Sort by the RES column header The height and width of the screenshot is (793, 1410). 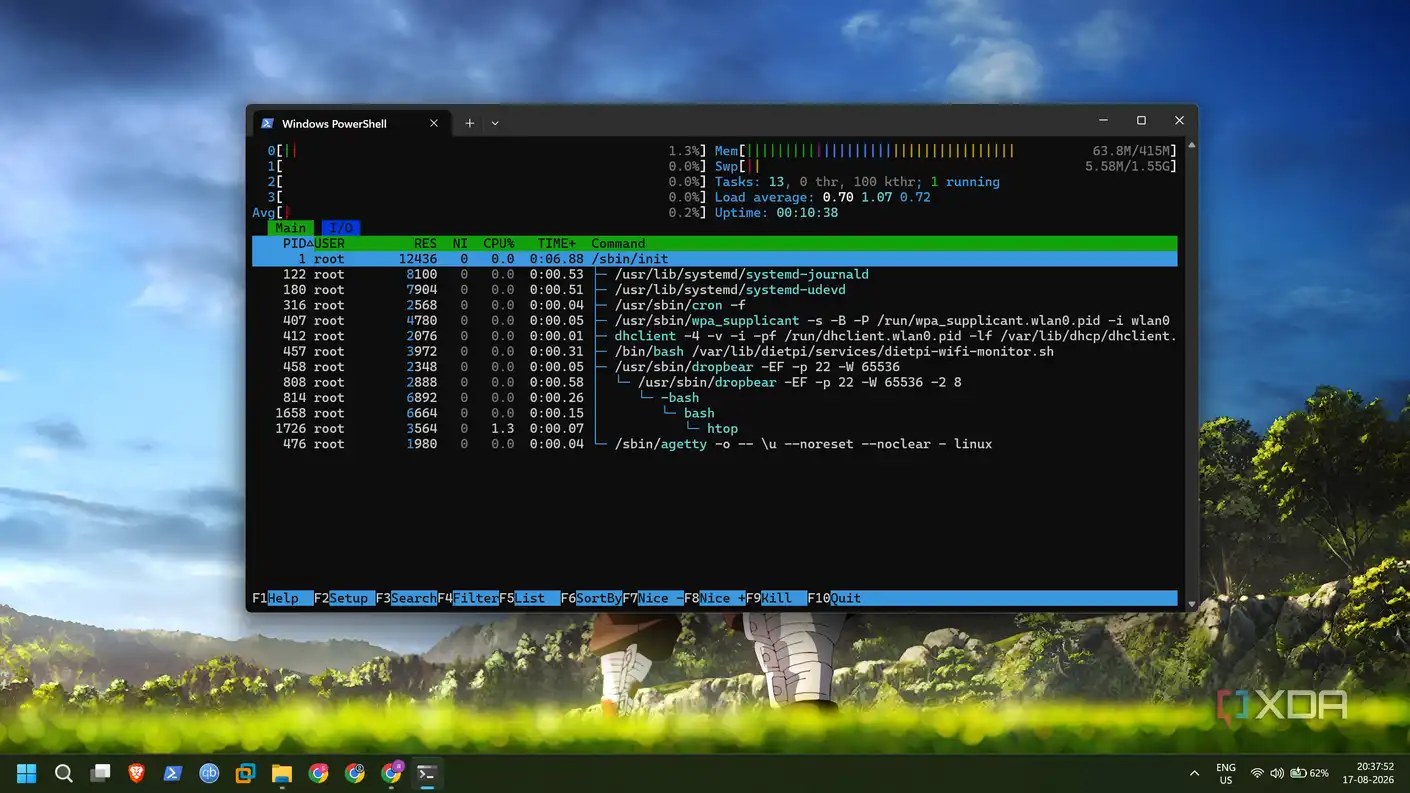click(425, 243)
